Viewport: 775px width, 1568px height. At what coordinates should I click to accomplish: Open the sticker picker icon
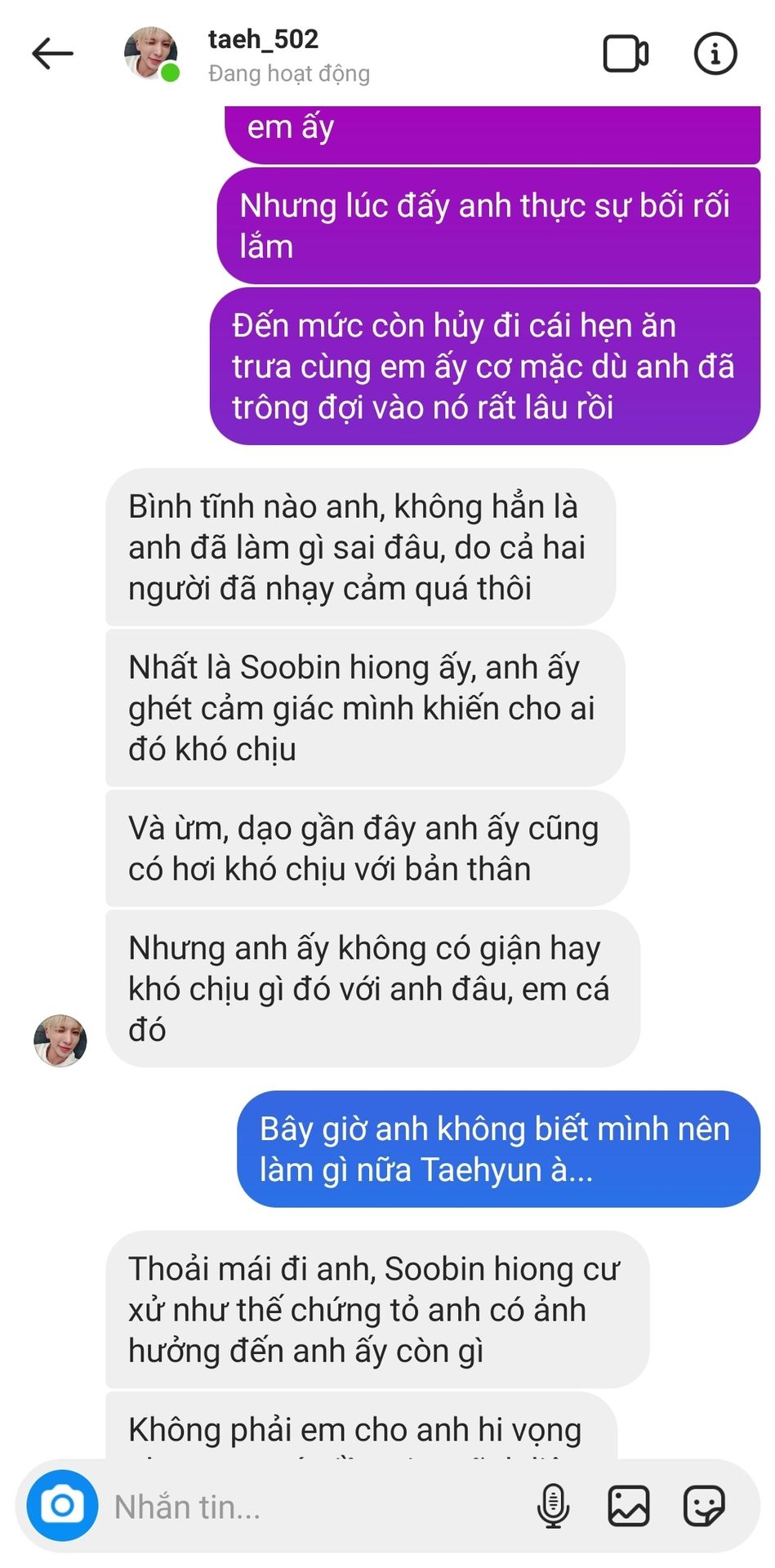pyautogui.click(x=704, y=1505)
